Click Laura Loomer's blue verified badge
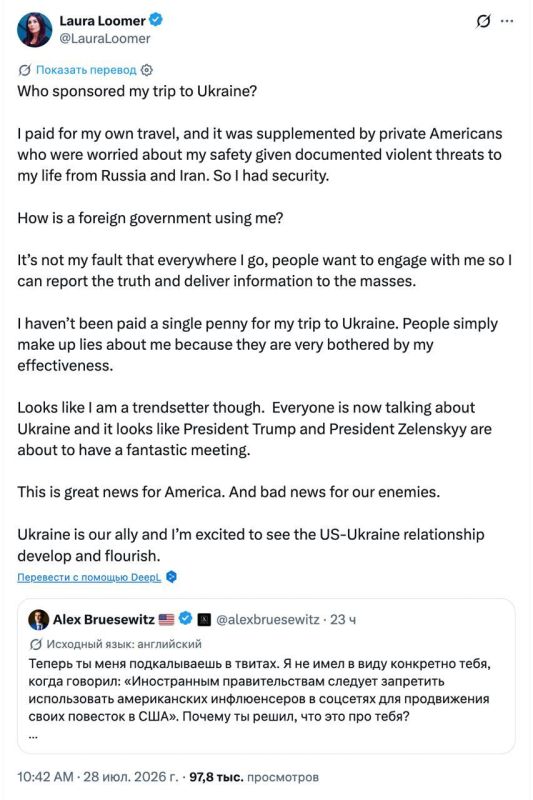 tap(156, 20)
